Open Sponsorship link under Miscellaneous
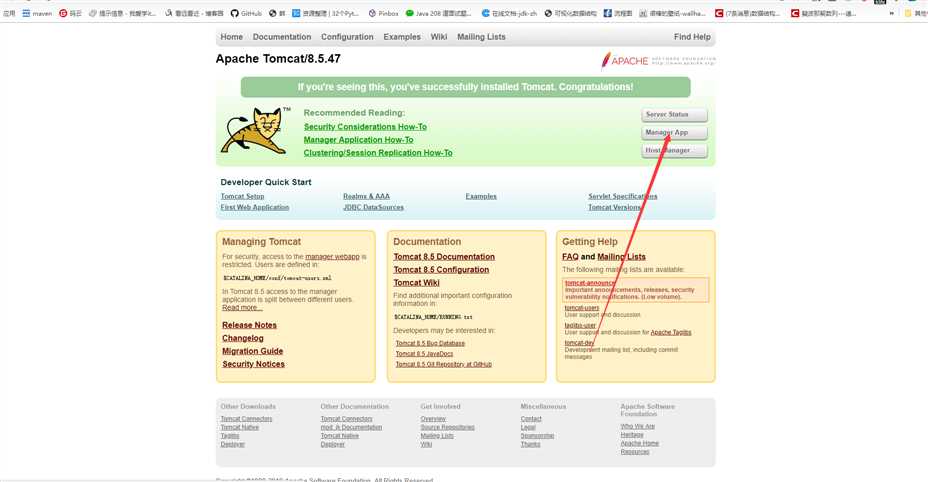Viewport: 928px width, 482px height. click(537, 436)
